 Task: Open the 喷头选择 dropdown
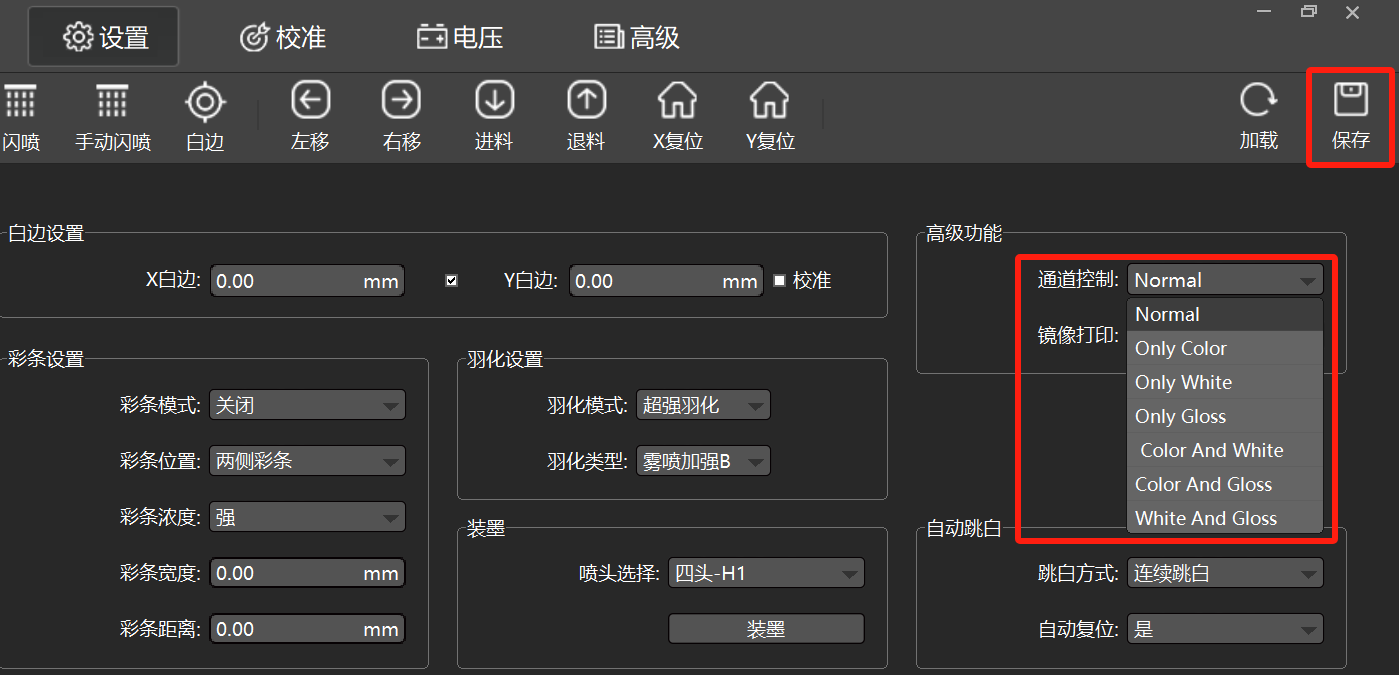tap(766, 573)
